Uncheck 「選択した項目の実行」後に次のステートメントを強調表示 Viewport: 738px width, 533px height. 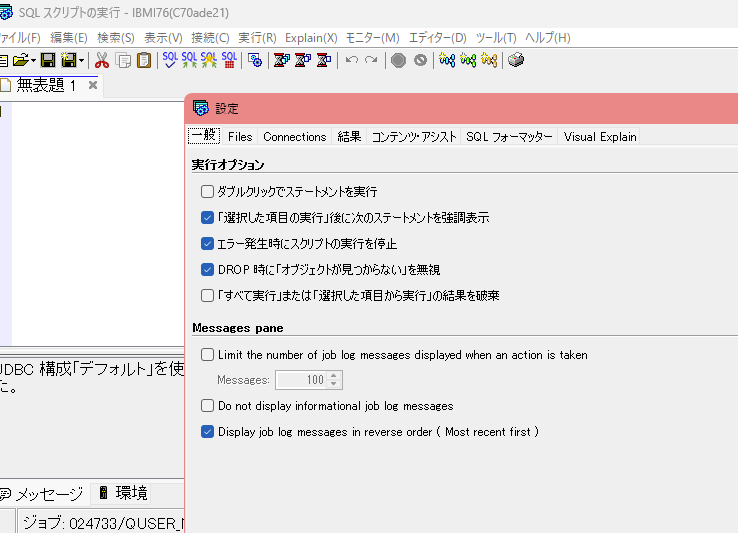click(x=207, y=218)
